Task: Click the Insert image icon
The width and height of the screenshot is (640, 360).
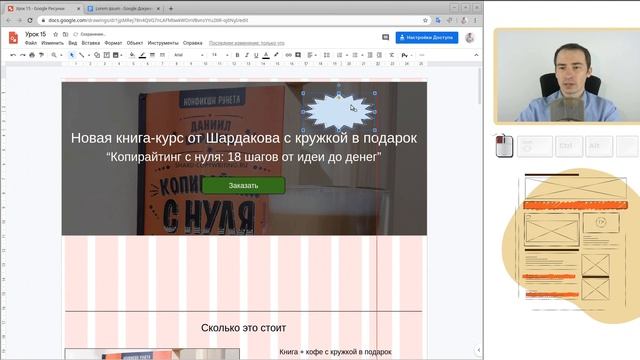Action: [116, 55]
